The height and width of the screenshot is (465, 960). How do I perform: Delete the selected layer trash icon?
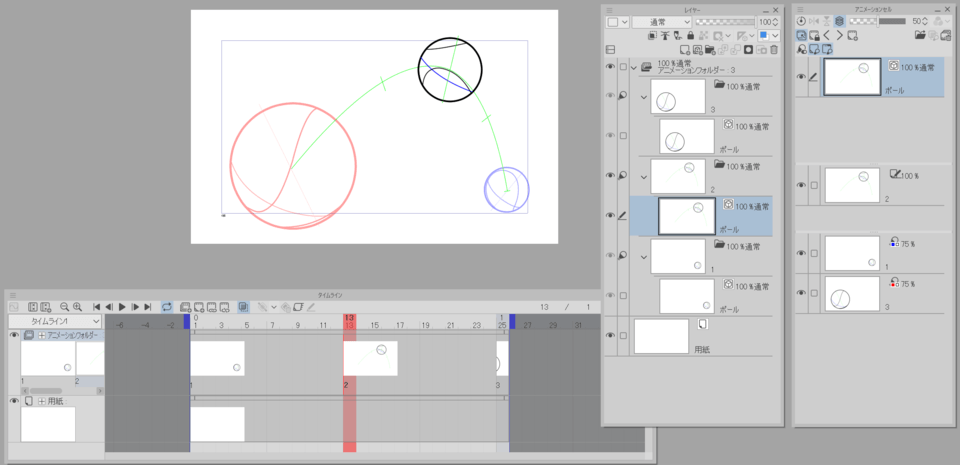(x=774, y=50)
